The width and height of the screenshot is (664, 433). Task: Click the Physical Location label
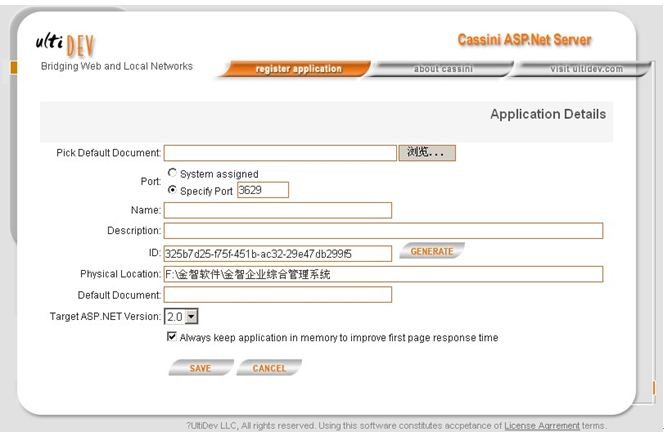pyautogui.click(x=121, y=274)
